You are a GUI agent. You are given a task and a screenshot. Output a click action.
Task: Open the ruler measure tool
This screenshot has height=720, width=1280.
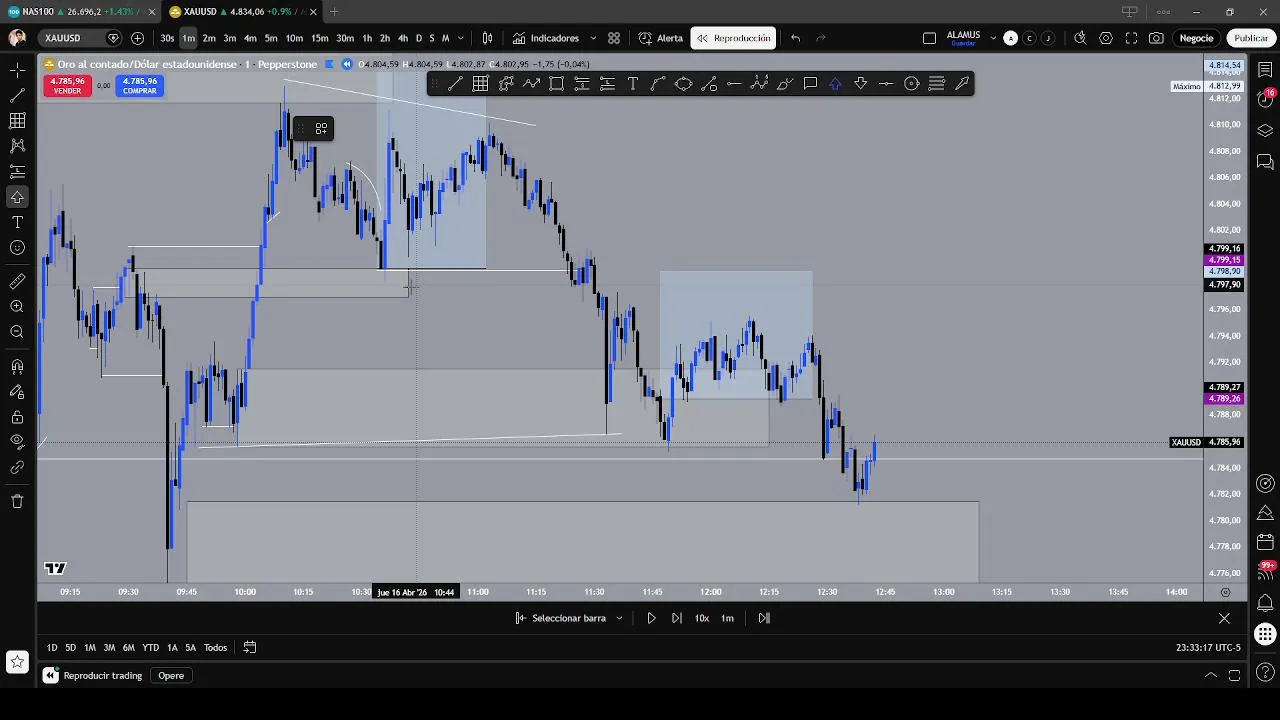pyautogui.click(x=17, y=282)
